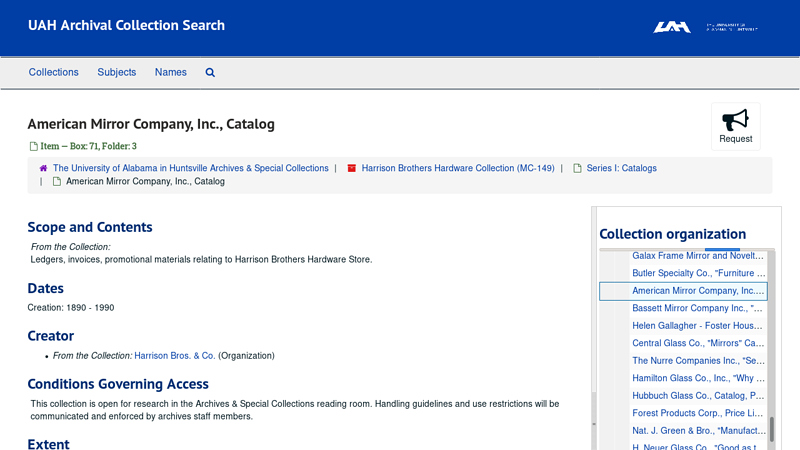Select Central Glass Co. Mirrors tree item
Image resolution: width=800 pixels, height=450 pixels.
pos(697,343)
